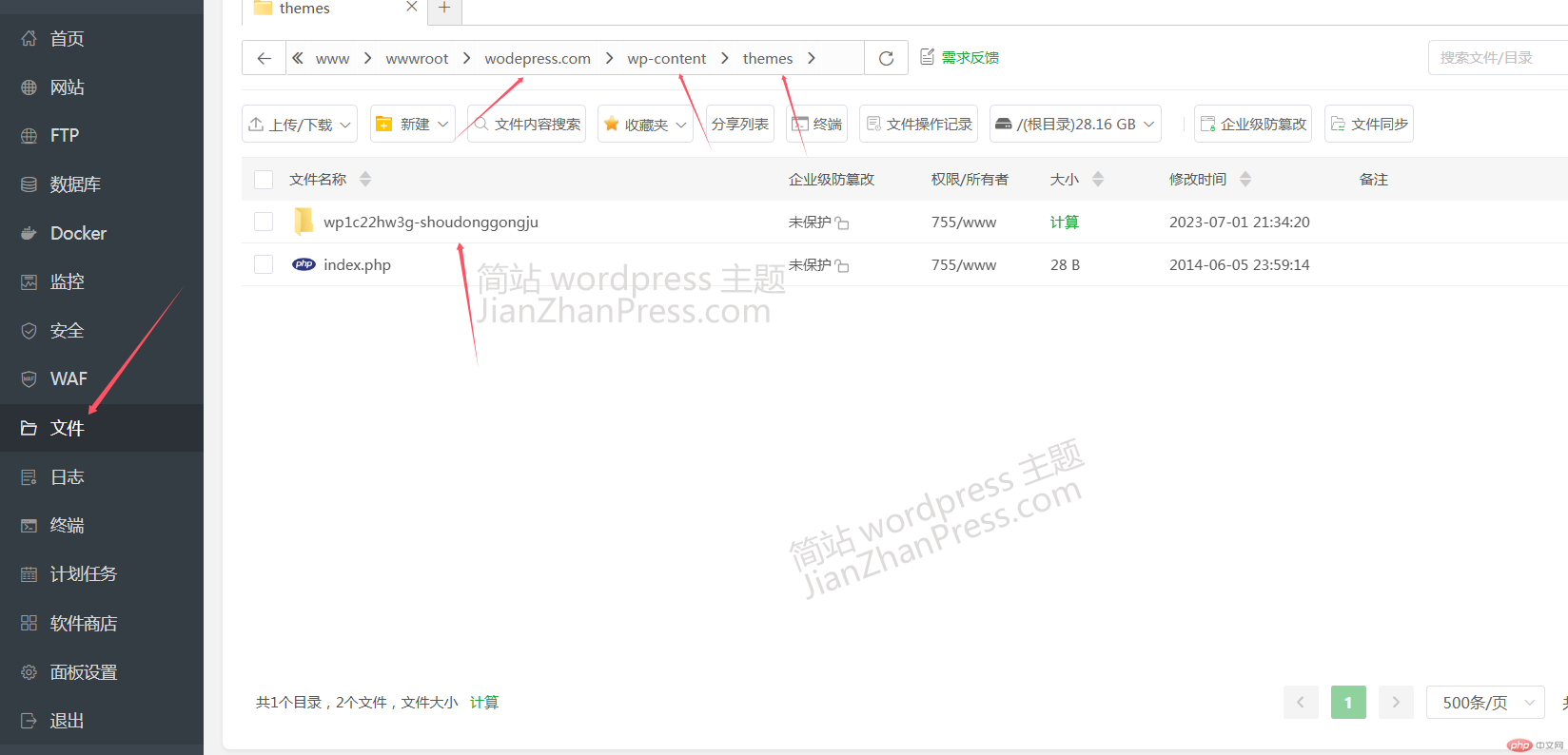Open the 数据库 sidebar item
Viewport: 1568px width, 755px height.
(x=102, y=184)
